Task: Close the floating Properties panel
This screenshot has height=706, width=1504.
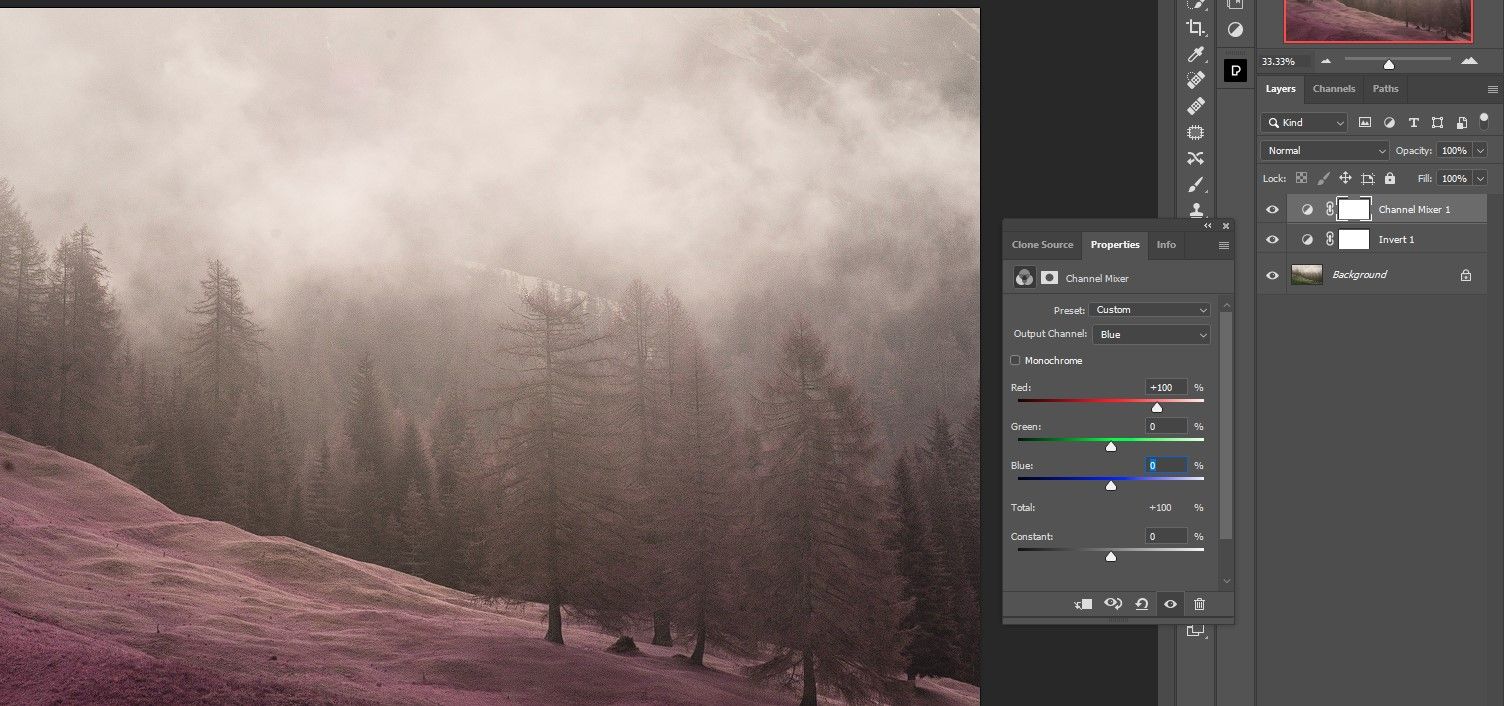Action: click(1226, 226)
